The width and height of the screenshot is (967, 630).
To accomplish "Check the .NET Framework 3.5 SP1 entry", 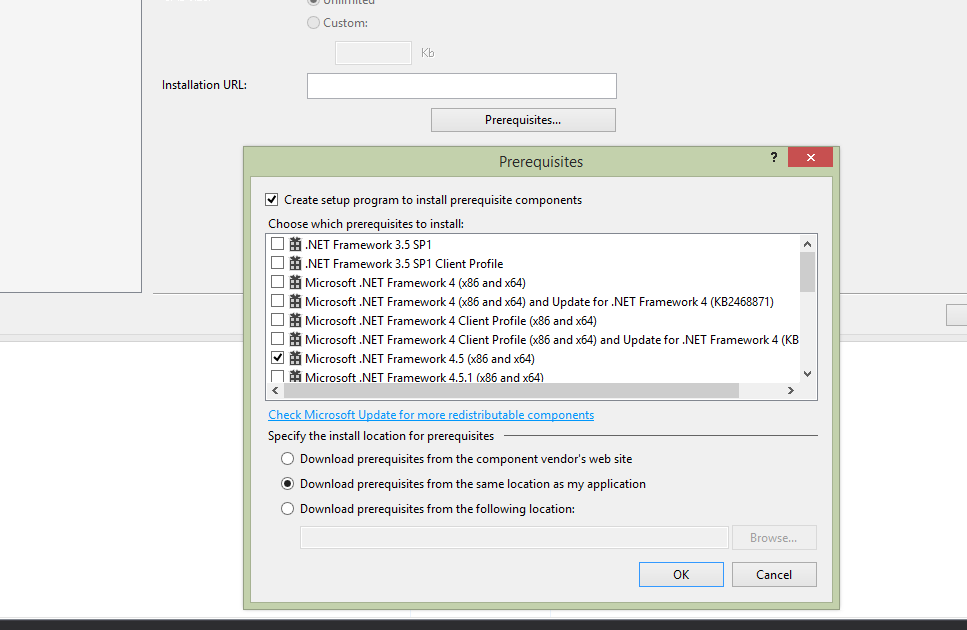I will pyautogui.click(x=276, y=243).
